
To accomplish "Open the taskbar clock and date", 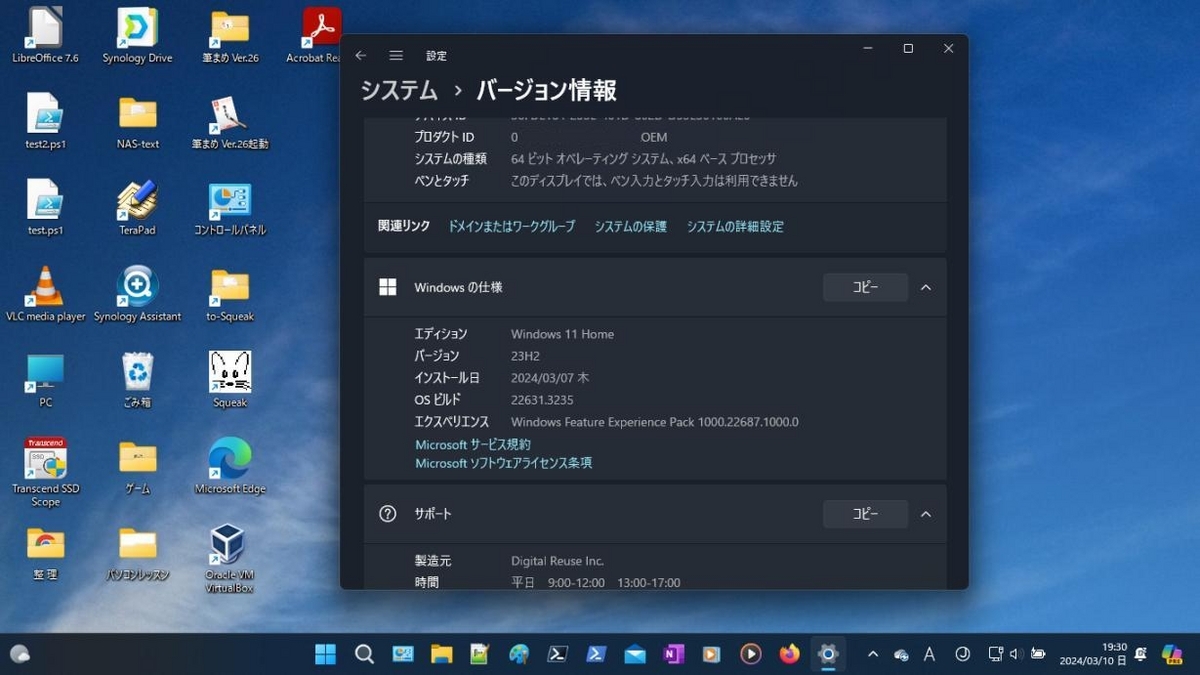I will (1093, 654).
